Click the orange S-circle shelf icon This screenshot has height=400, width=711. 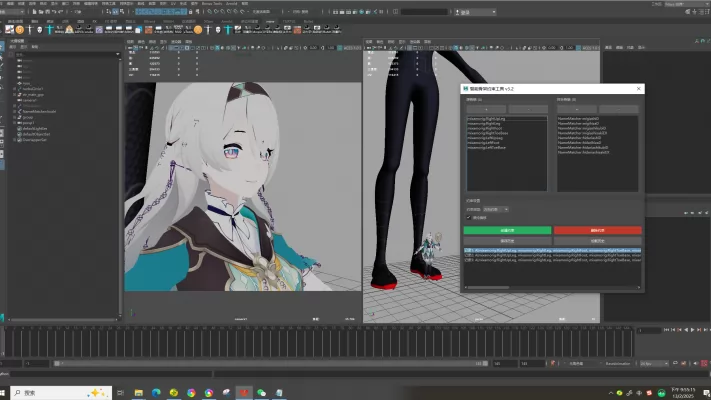[x=19, y=29]
